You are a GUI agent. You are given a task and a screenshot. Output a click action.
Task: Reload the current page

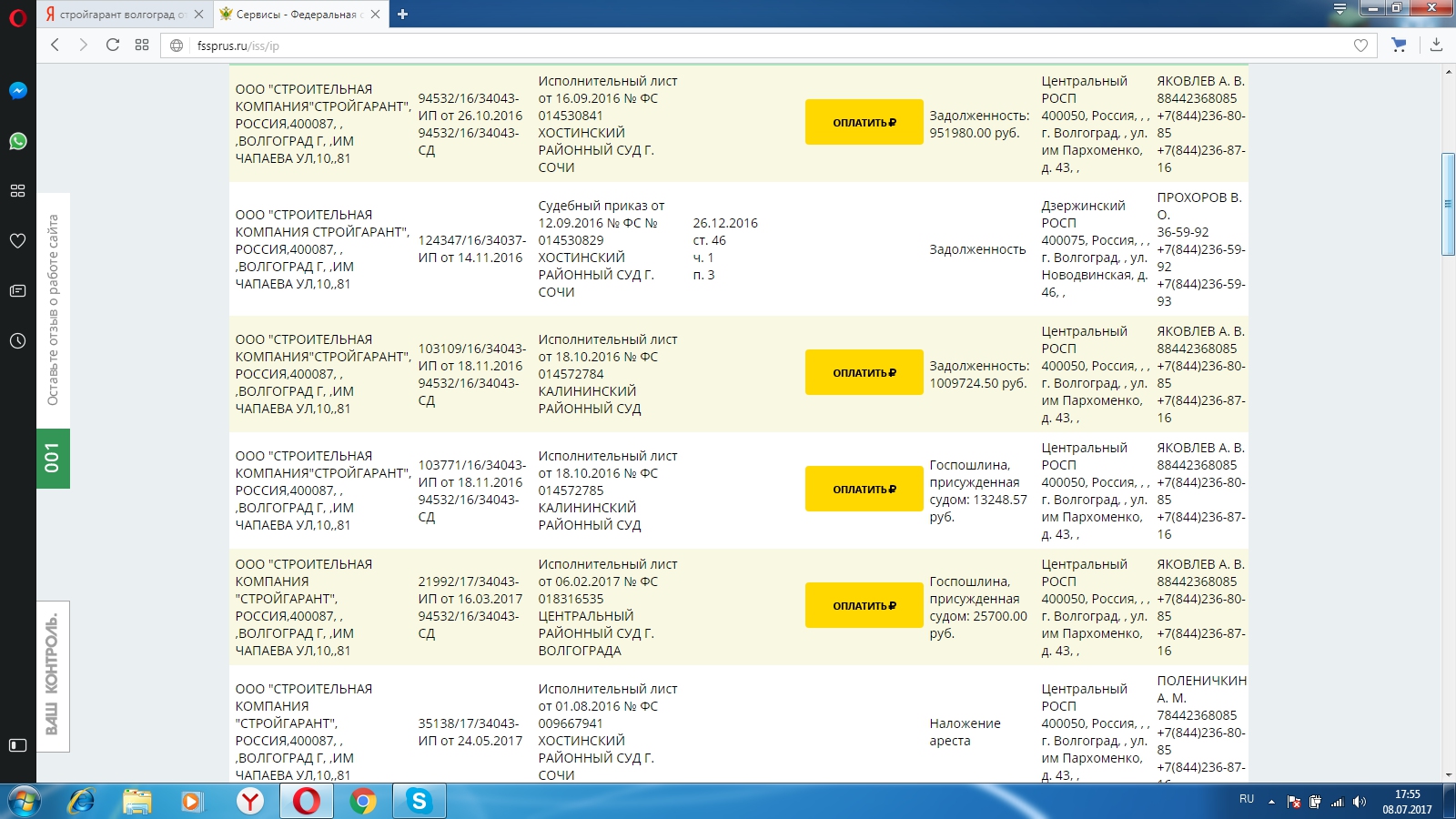pos(113,45)
